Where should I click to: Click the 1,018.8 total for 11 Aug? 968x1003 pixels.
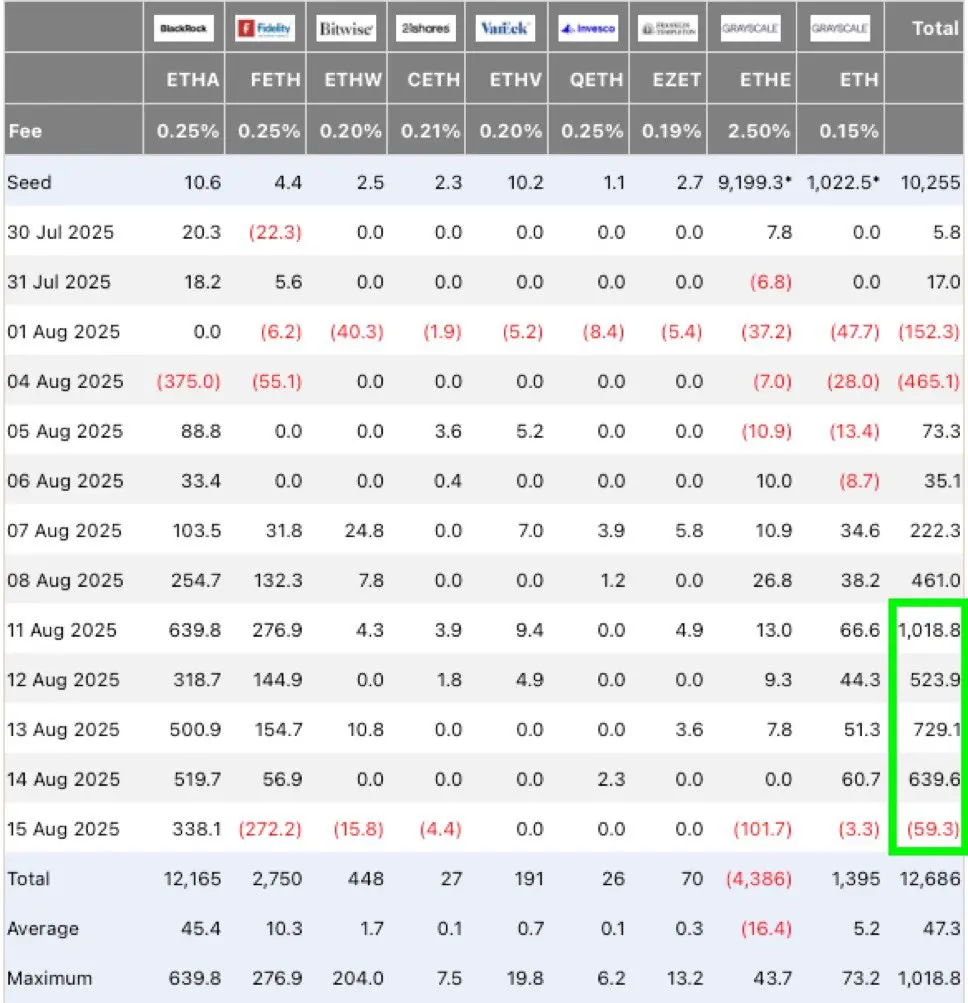[930, 630]
